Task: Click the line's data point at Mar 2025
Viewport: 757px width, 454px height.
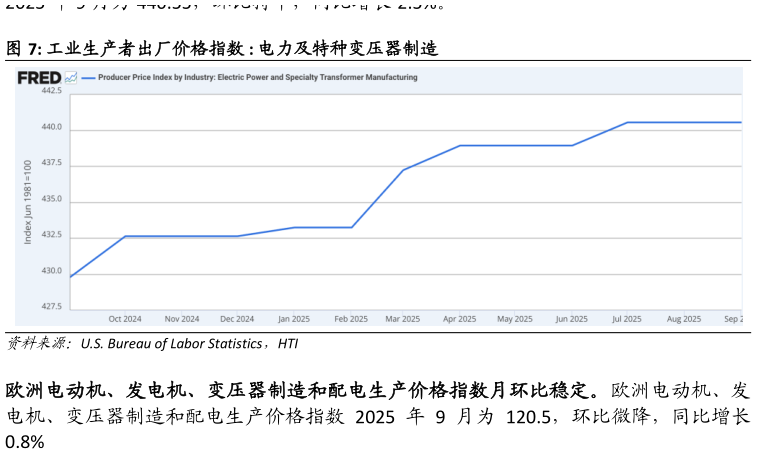Action: tap(403, 170)
